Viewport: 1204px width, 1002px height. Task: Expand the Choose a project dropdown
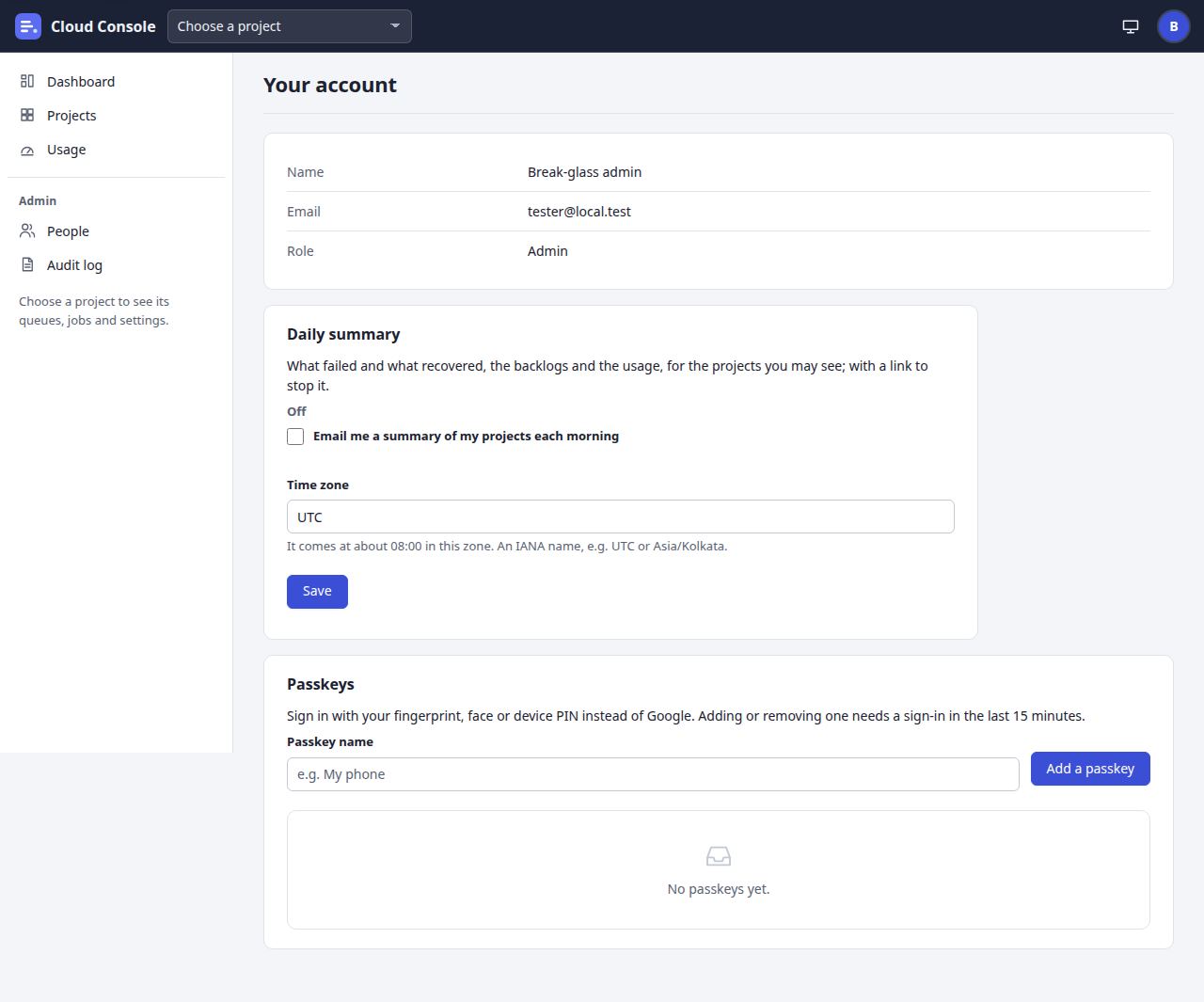coord(290,26)
